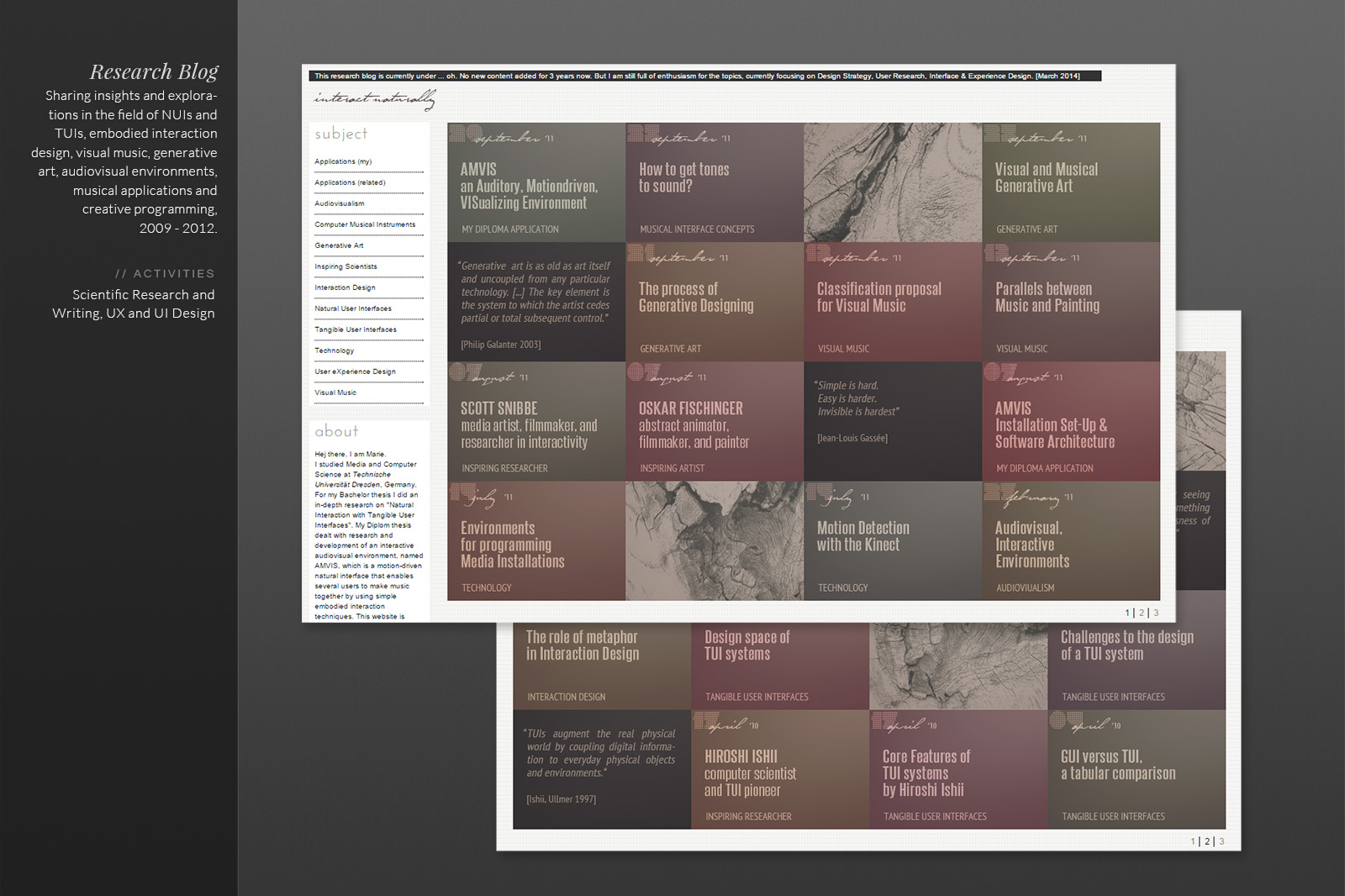
Task: Go to page 3 in front window pagination
Action: 1156,613
